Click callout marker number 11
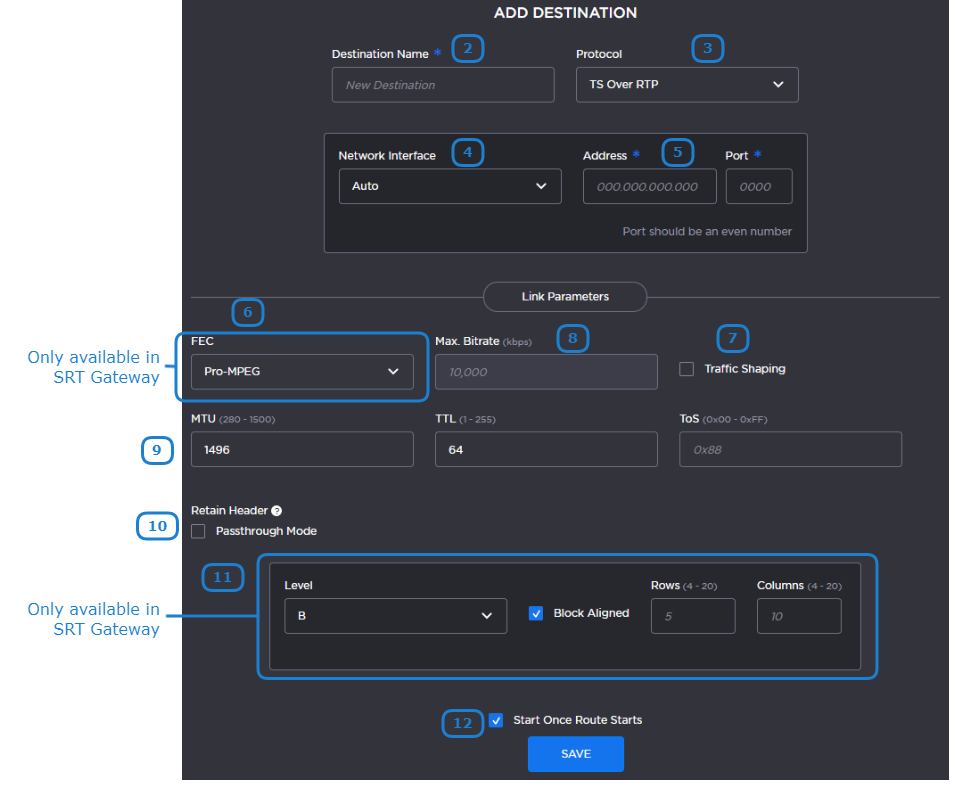The height and width of the screenshot is (799, 968). pos(222,577)
